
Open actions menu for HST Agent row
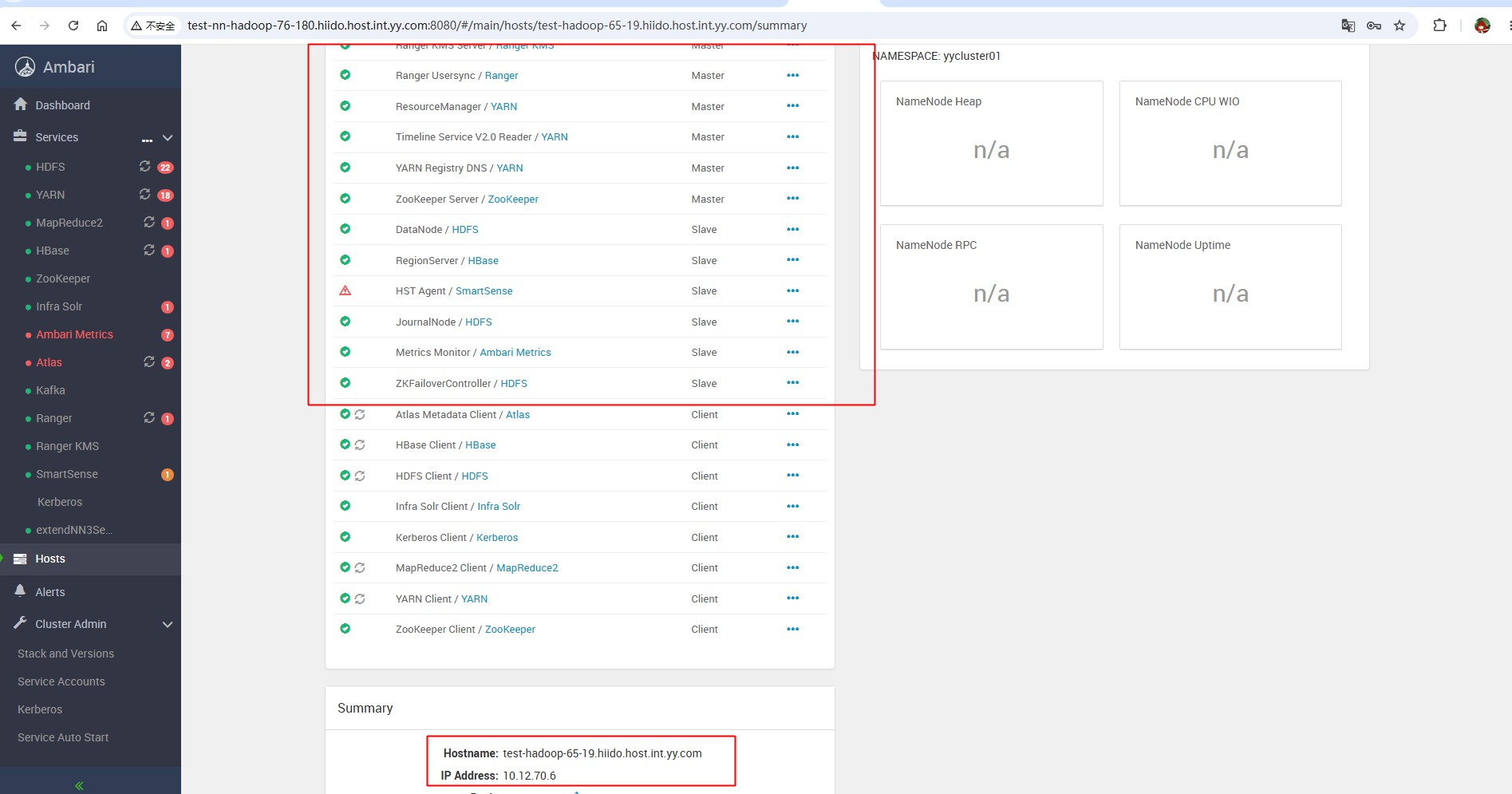point(792,290)
